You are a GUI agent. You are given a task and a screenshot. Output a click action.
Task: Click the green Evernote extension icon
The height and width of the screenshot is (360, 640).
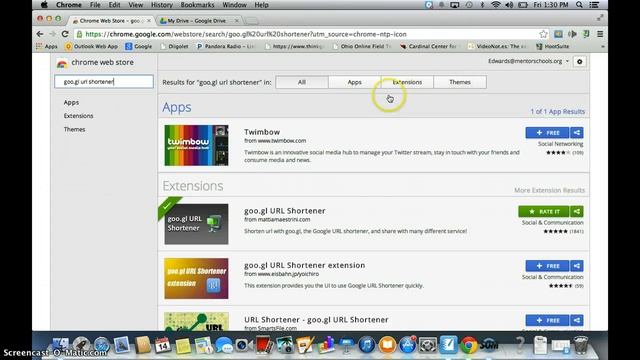(x=586, y=34)
